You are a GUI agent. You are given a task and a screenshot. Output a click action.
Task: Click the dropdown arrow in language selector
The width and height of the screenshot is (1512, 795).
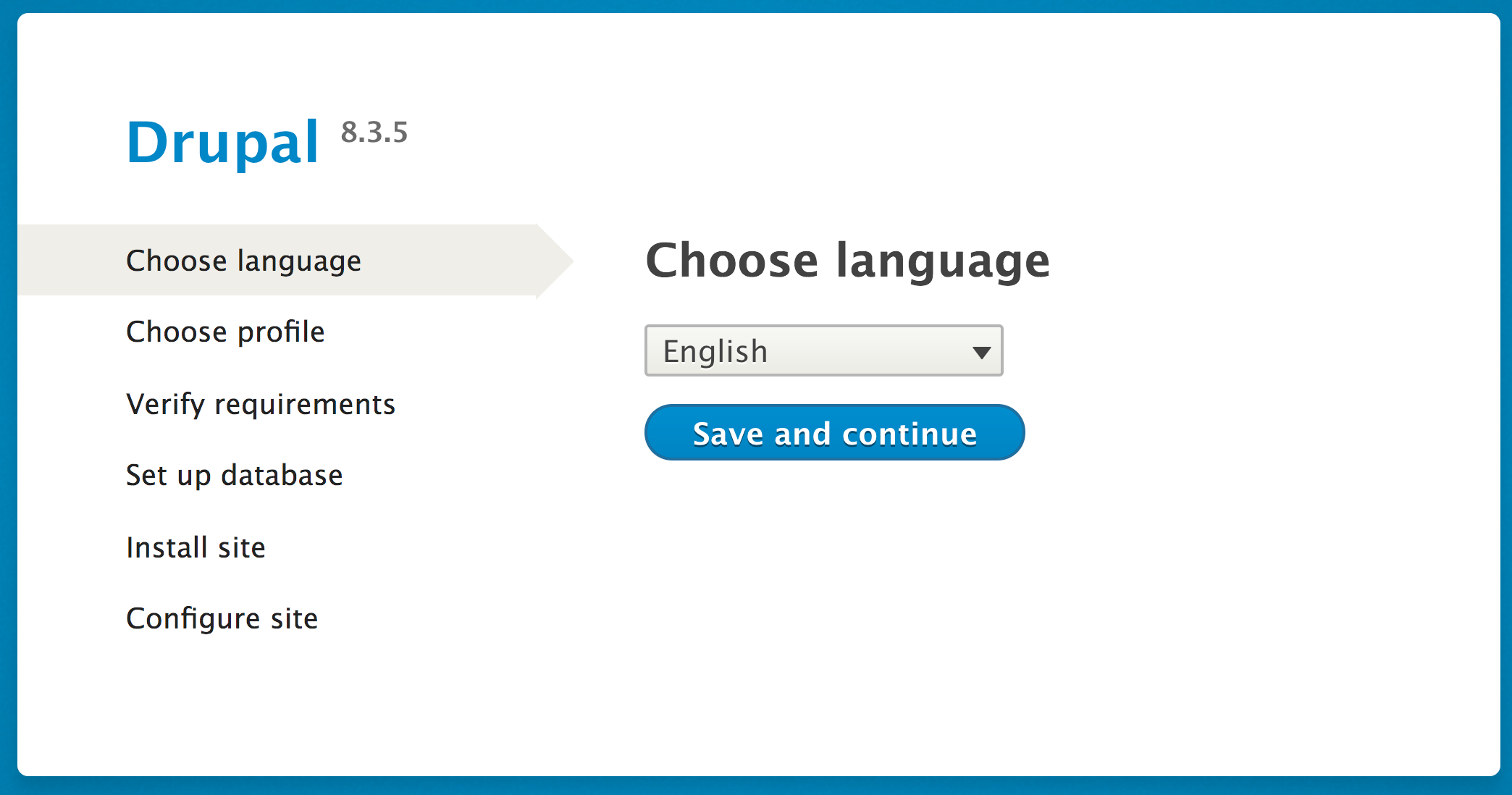pyautogui.click(x=981, y=353)
